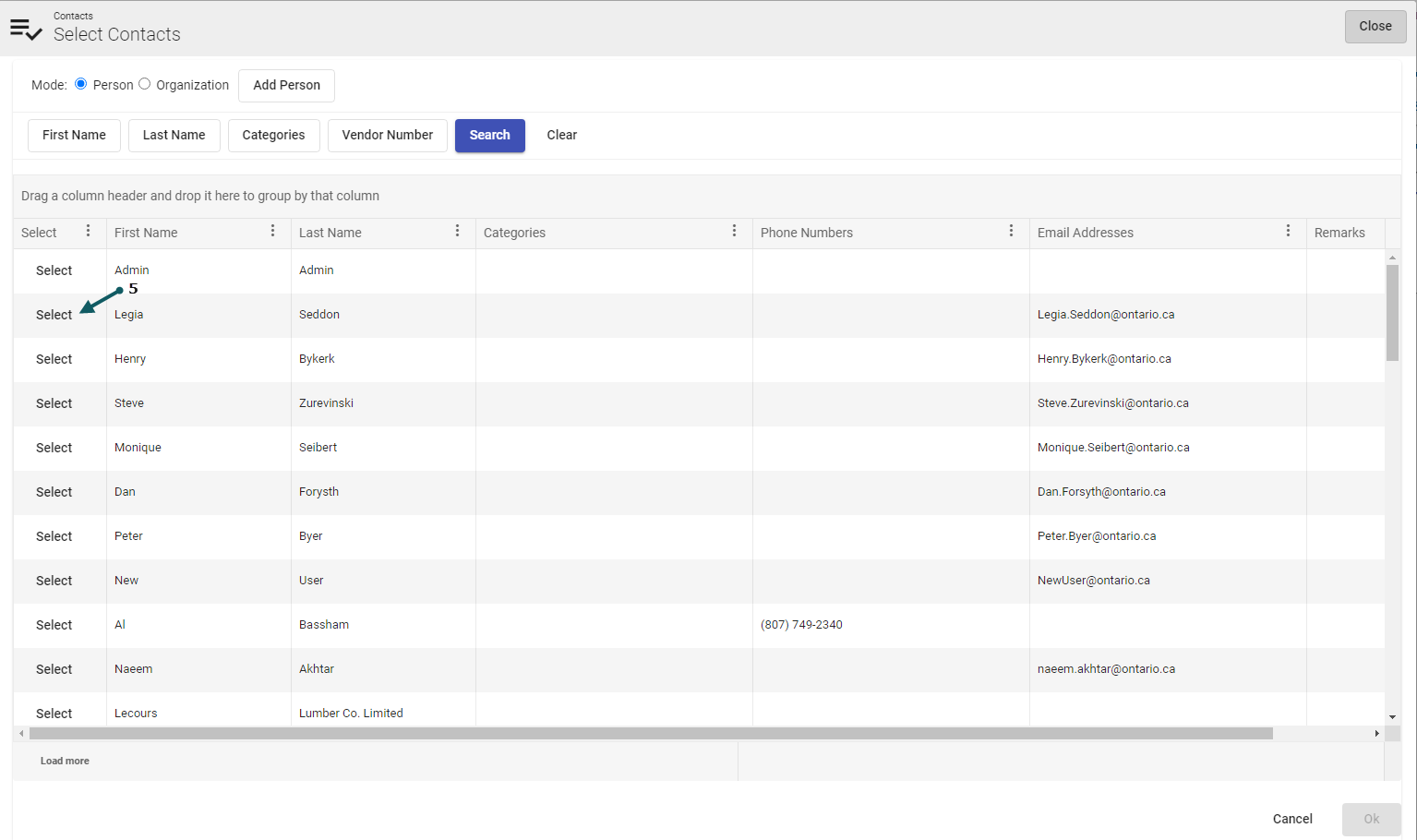Screen dimensions: 1417x840
Task: Click the Add Person button
Action: pyautogui.click(x=286, y=85)
